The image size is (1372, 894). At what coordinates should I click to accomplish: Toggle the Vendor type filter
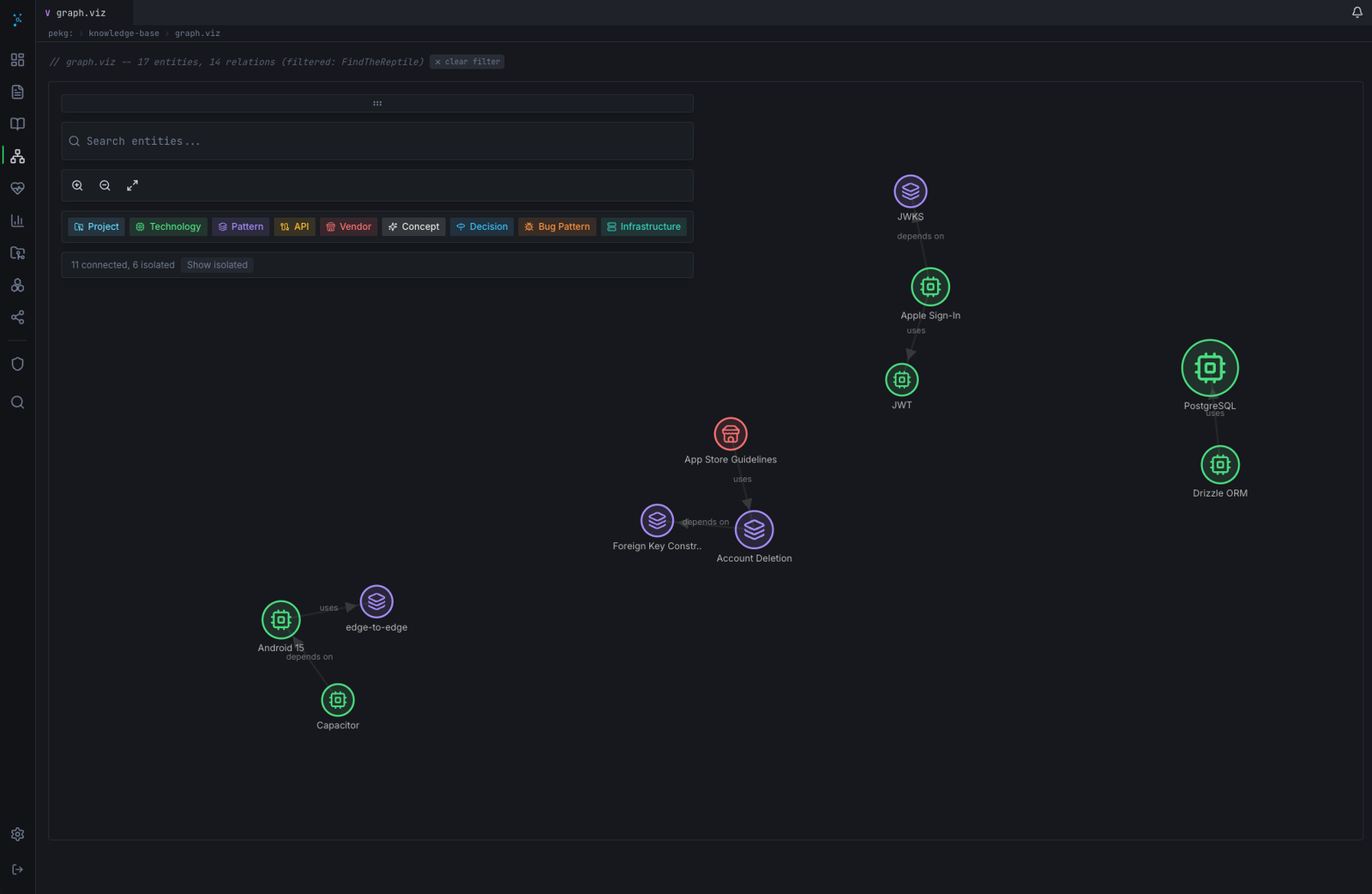pyautogui.click(x=348, y=227)
